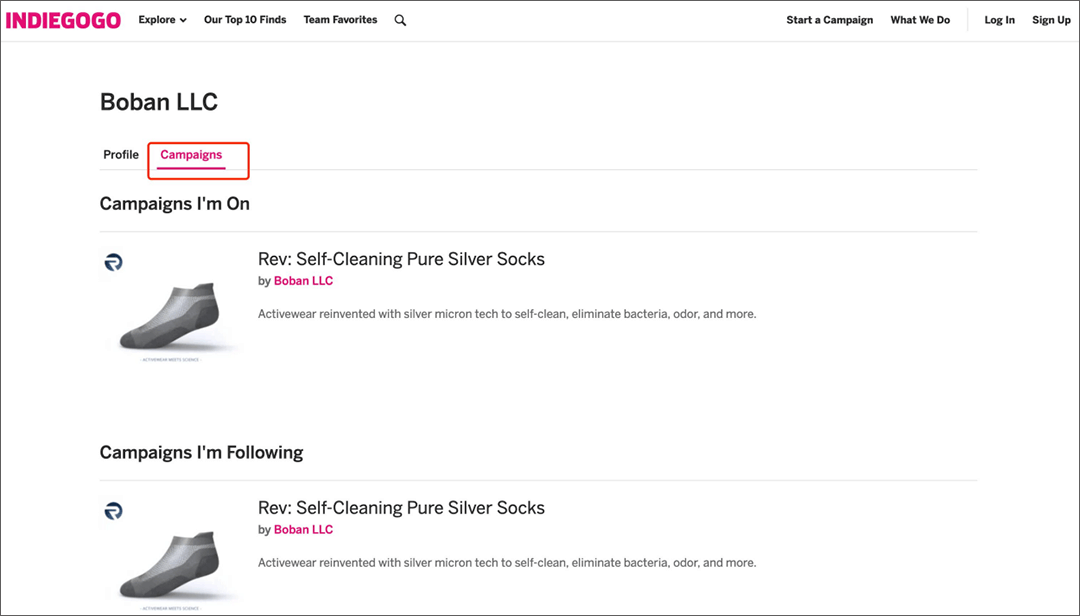Click the Sign Up link
The width and height of the screenshot is (1080, 616).
[1051, 20]
